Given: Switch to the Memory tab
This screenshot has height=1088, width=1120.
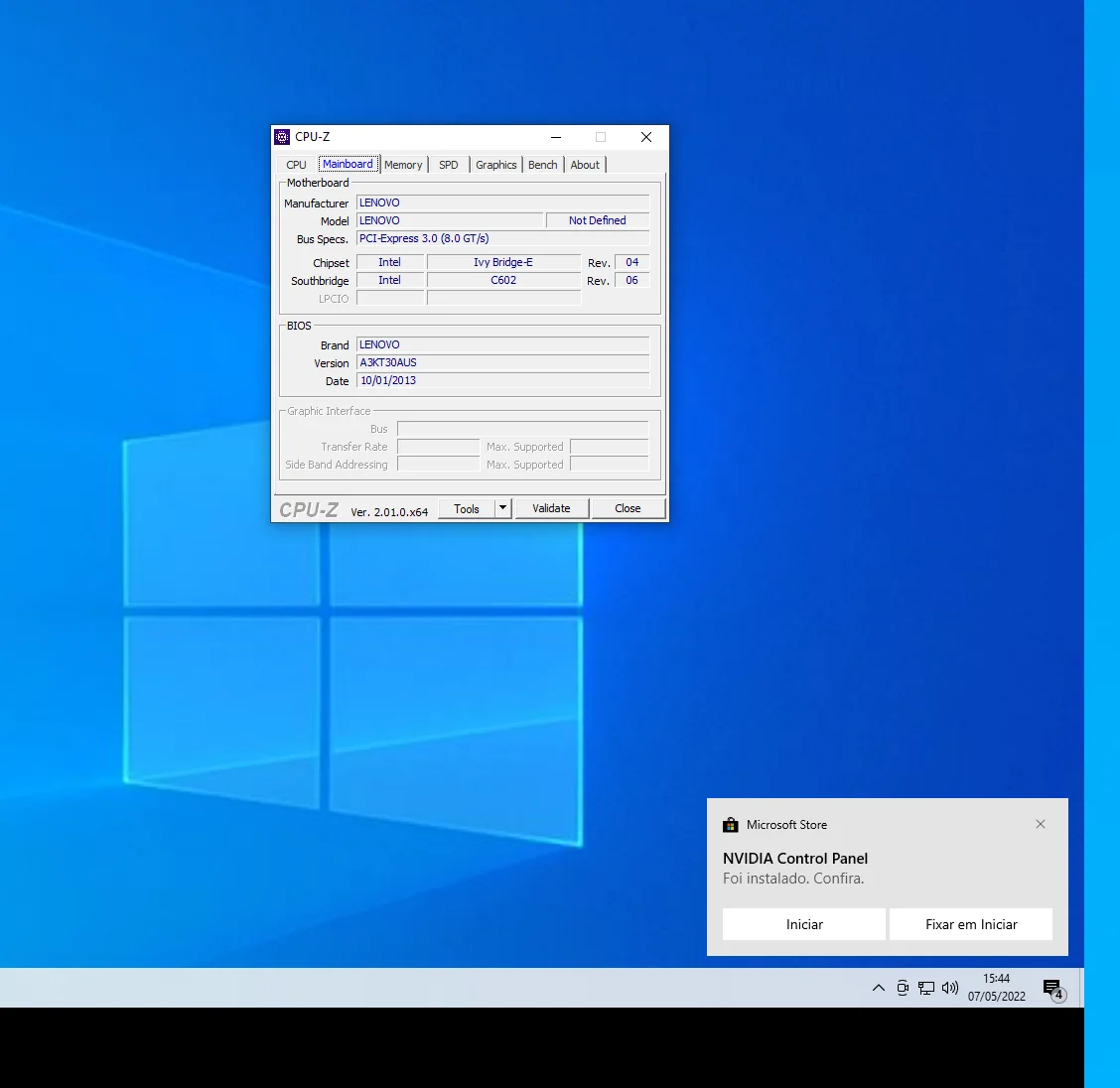Looking at the screenshot, I should [x=403, y=165].
